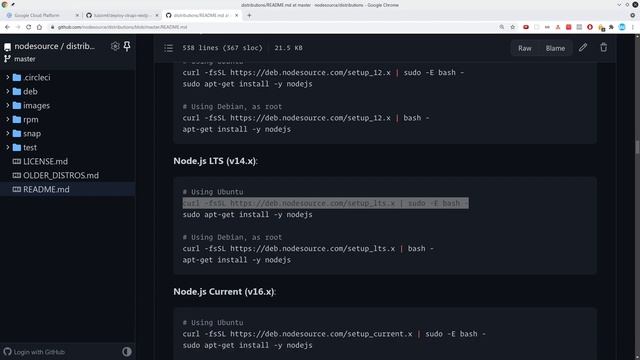Expand the snap folder chevron
The width and height of the screenshot is (640, 360).
click(8, 133)
